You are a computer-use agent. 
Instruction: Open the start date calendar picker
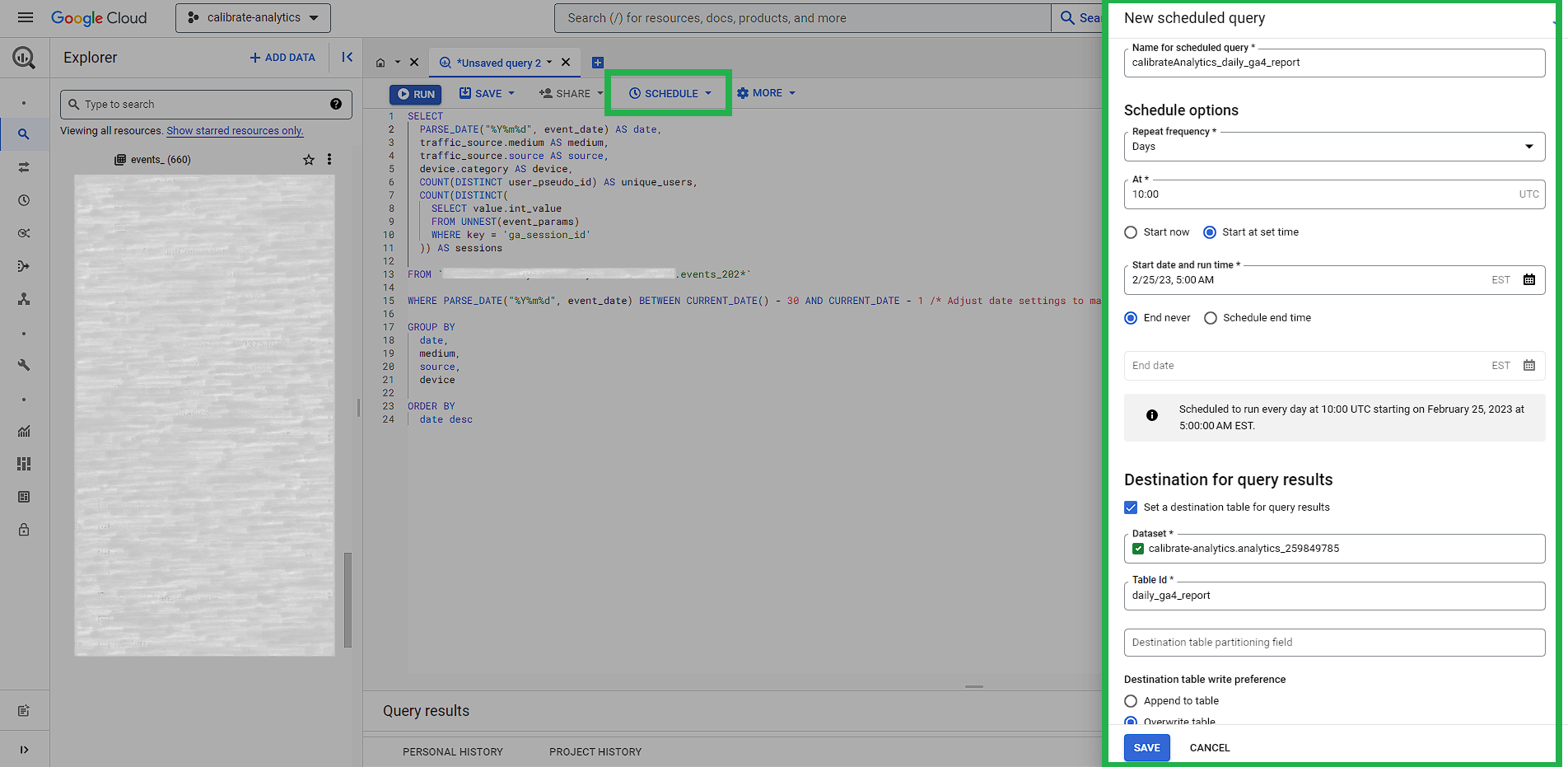pyautogui.click(x=1529, y=279)
